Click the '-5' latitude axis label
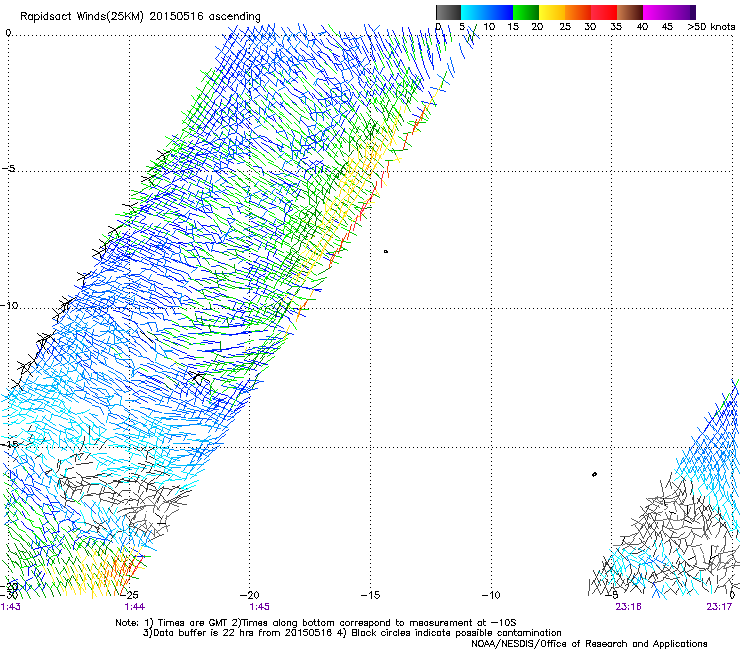 (8, 168)
